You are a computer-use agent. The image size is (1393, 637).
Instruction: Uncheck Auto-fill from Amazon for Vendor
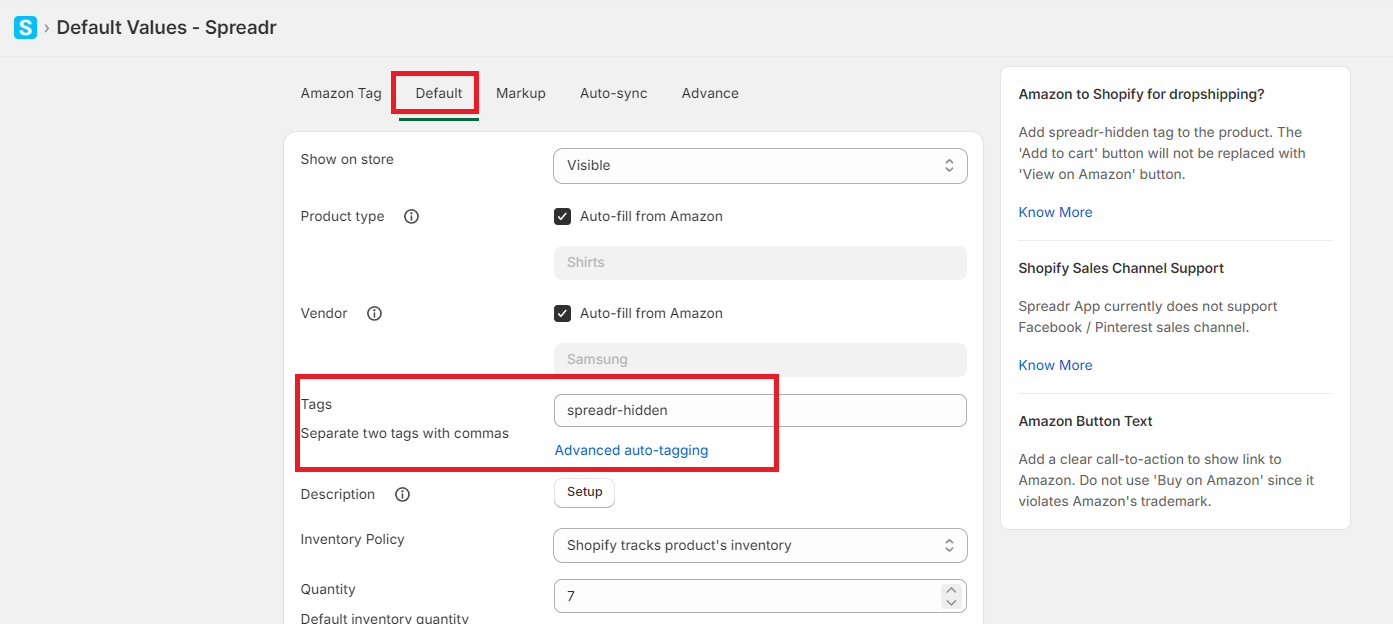563,313
